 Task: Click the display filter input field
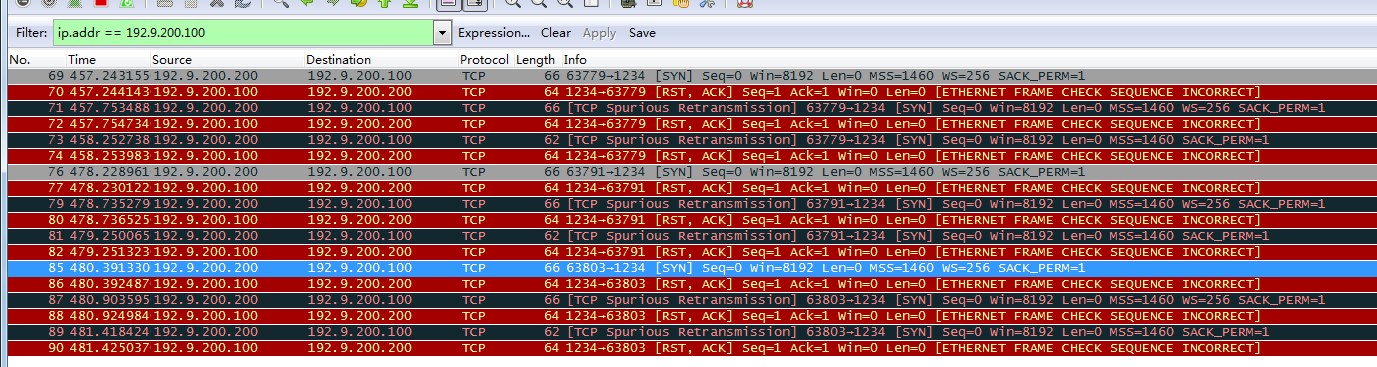pyautogui.click(x=243, y=33)
